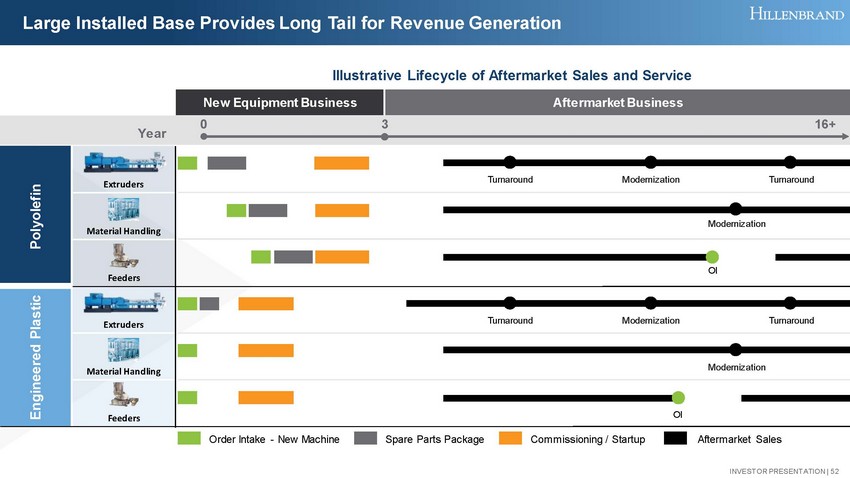Click Modernization marker in Polyolefin Material Handling row
This screenshot has height=478, width=850.
[x=736, y=209]
